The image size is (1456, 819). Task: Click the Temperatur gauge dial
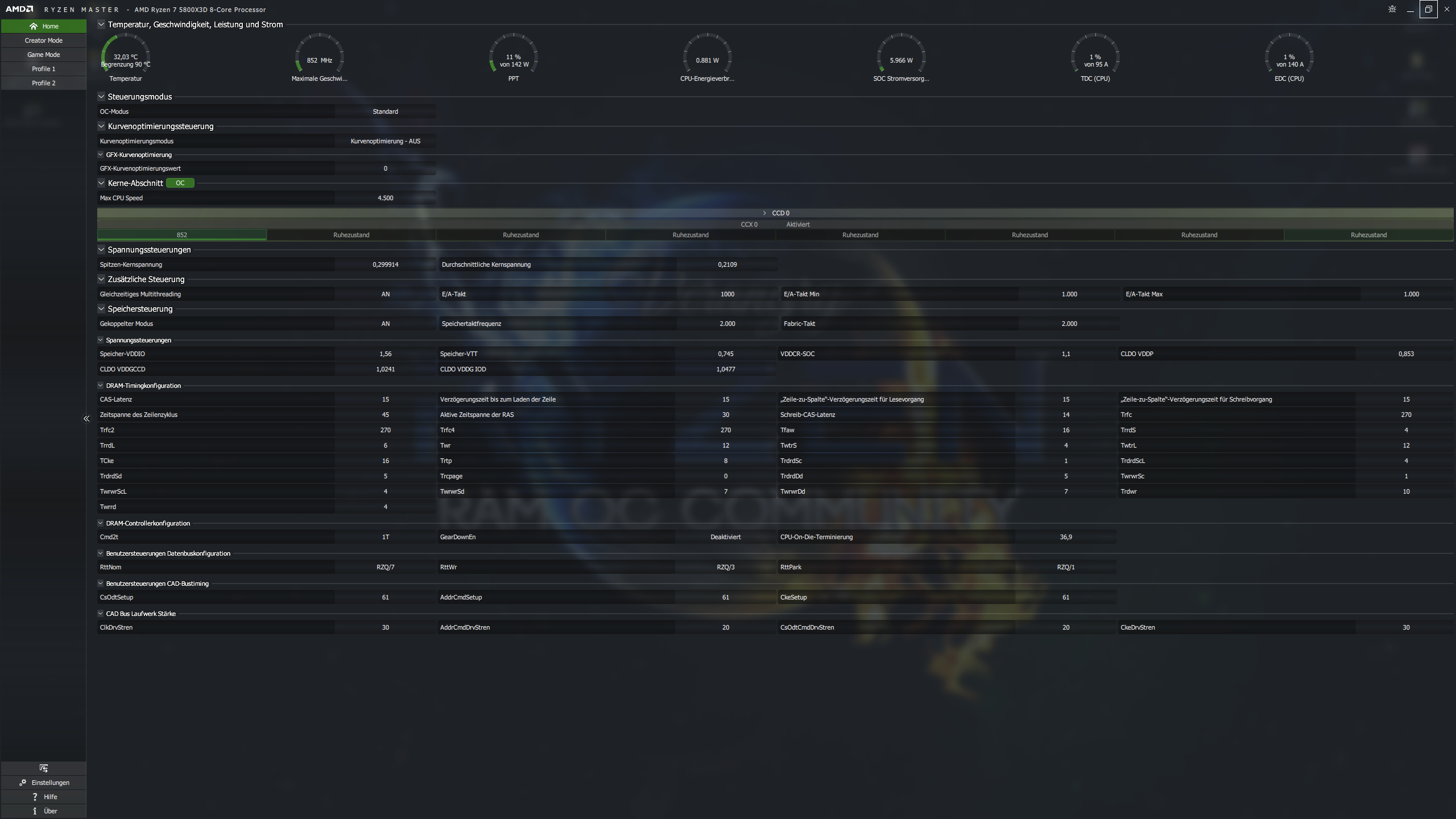tap(126, 56)
